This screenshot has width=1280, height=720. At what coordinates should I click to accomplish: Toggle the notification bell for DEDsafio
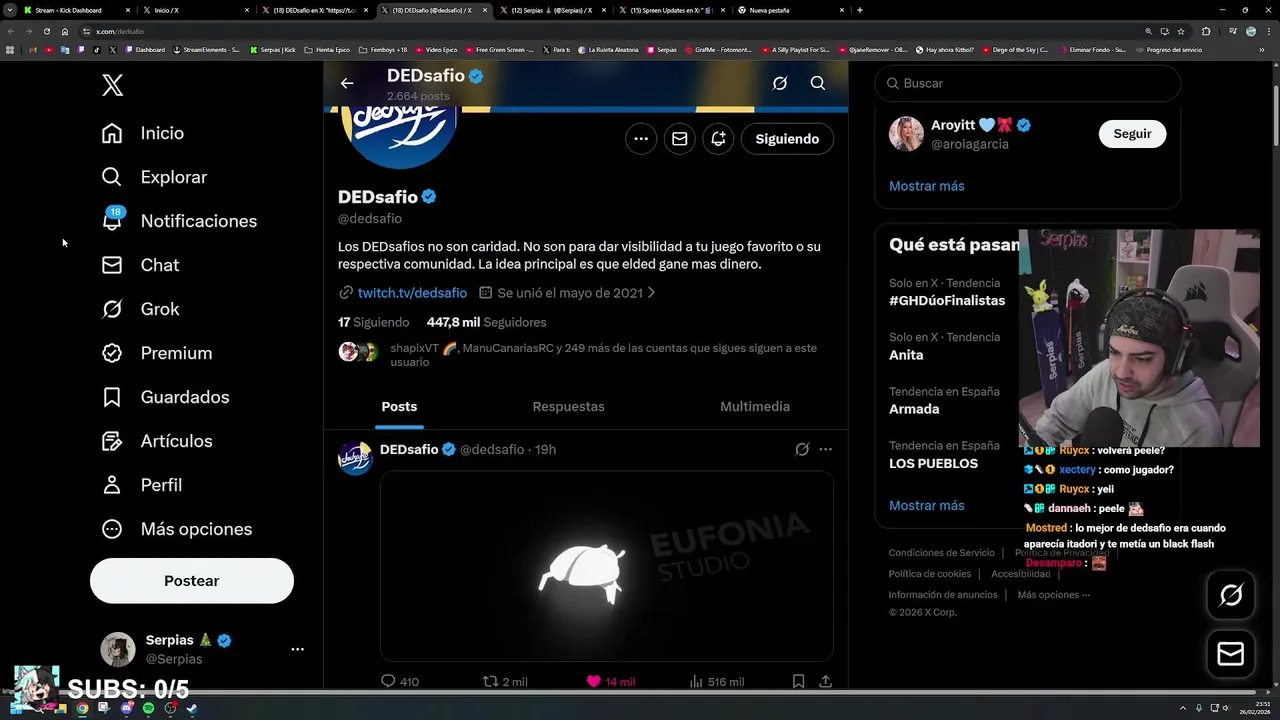718,139
